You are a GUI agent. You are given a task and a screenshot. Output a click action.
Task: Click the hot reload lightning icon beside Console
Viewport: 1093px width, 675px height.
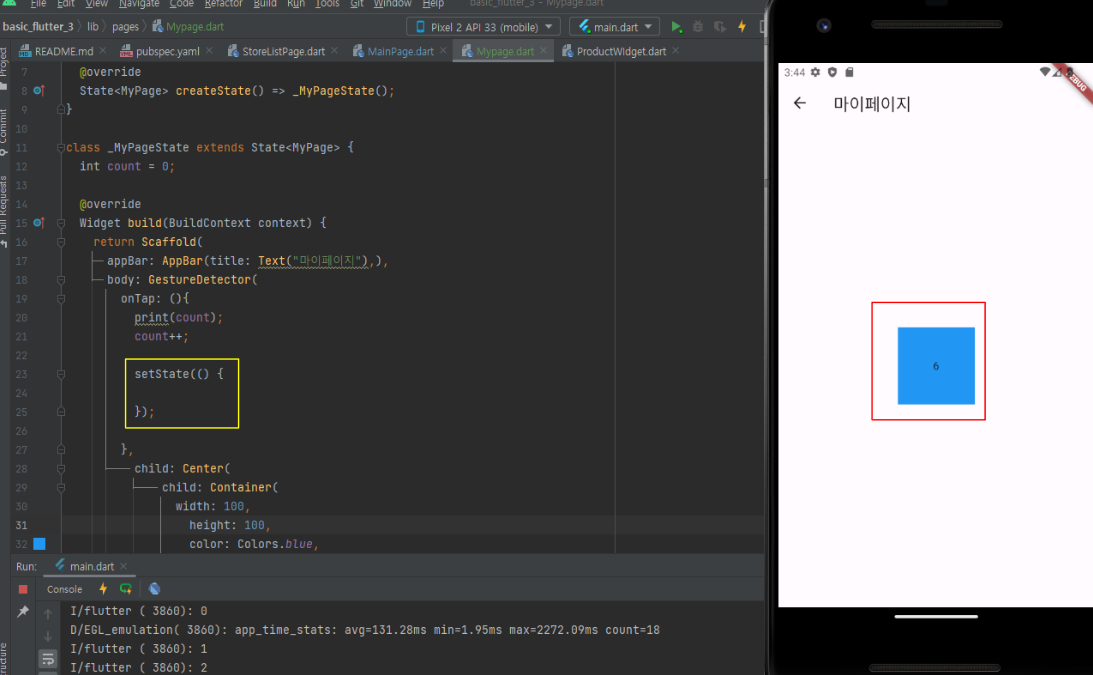103,589
